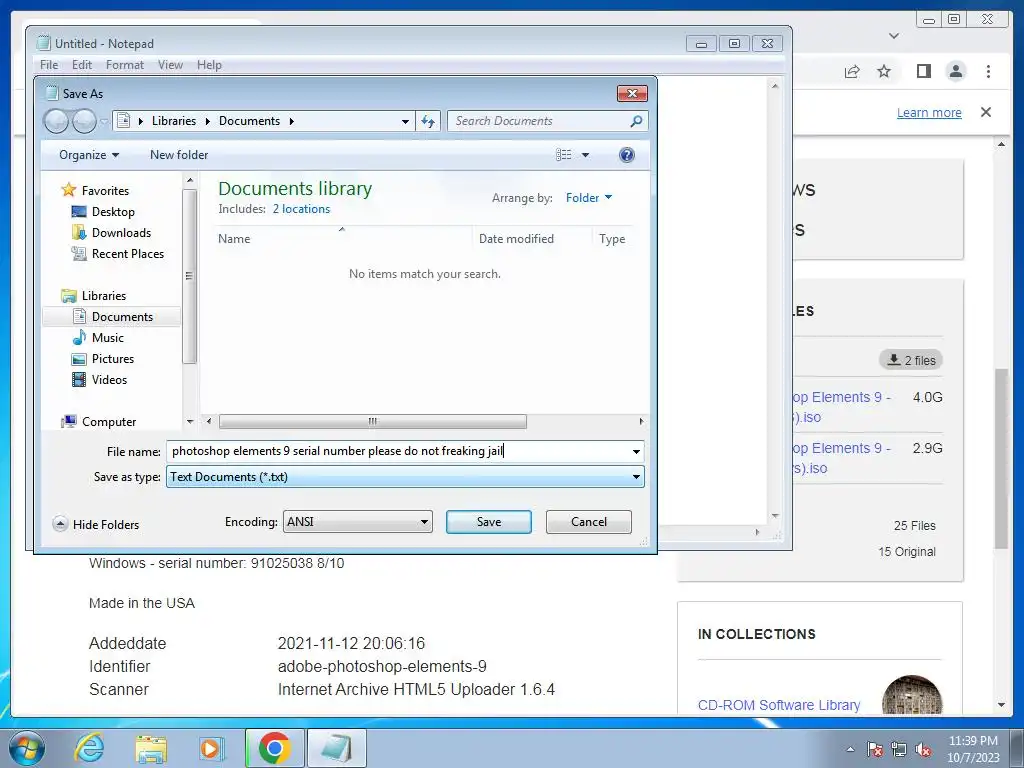Click the Forward arrow in Save As dialog
Image resolution: width=1024 pixels, height=768 pixels.
(84, 121)
